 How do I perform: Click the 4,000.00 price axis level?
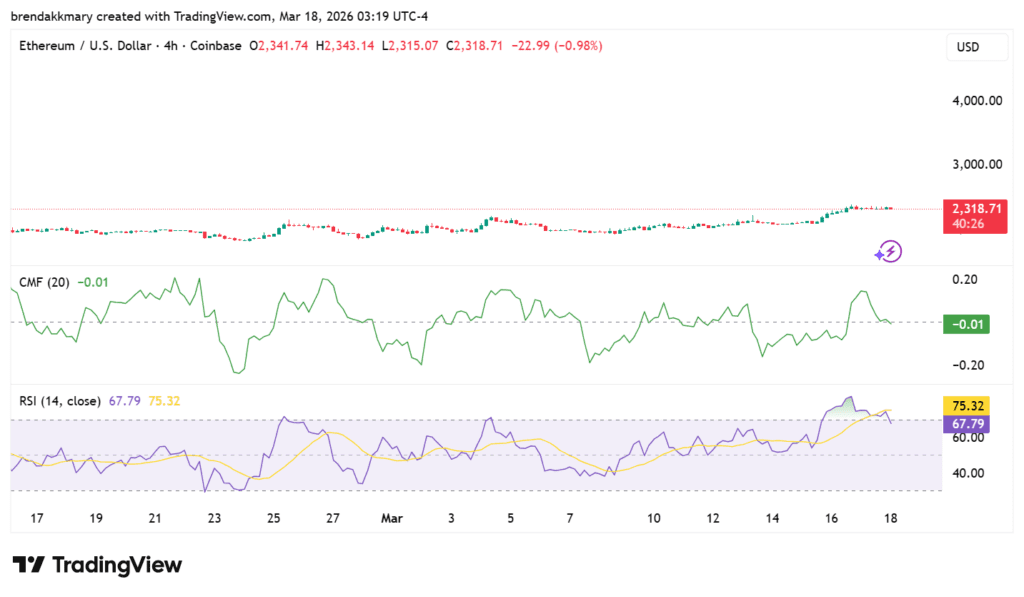click(977, 100)
